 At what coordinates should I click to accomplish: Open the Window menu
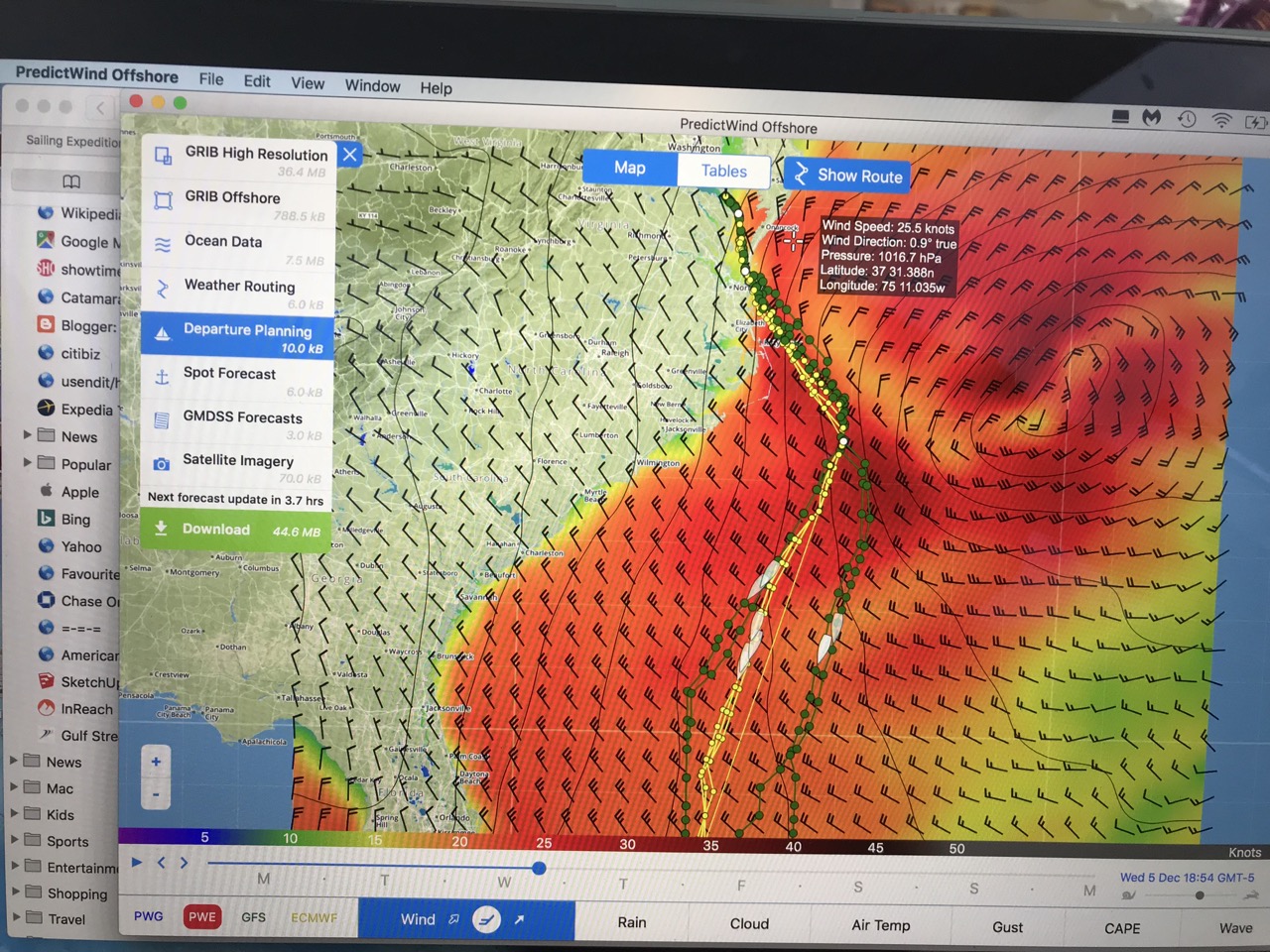(372, 85)
